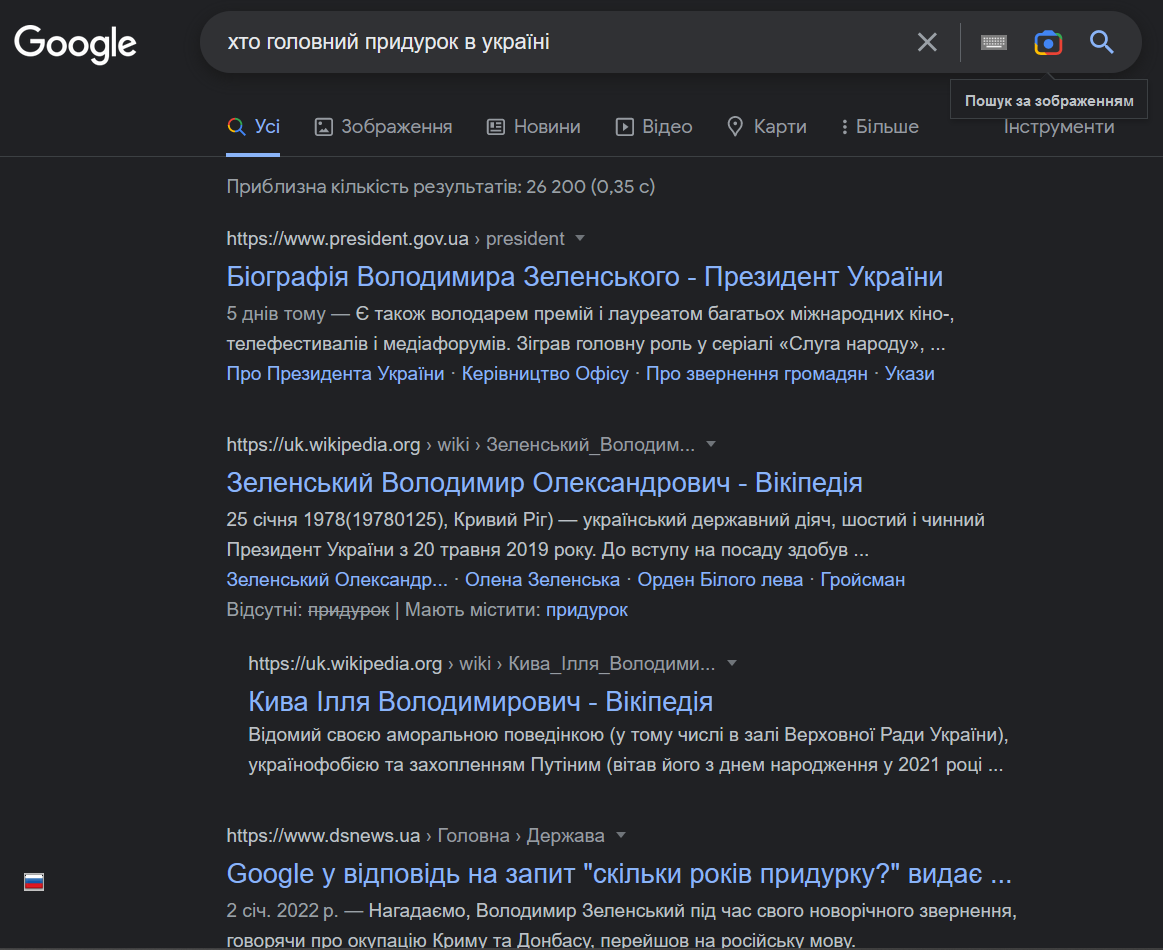Image resolution: width=1163 pixels, height=950 pixels.
Task: Click the Russian flag icon
Action: pos(34,882)
